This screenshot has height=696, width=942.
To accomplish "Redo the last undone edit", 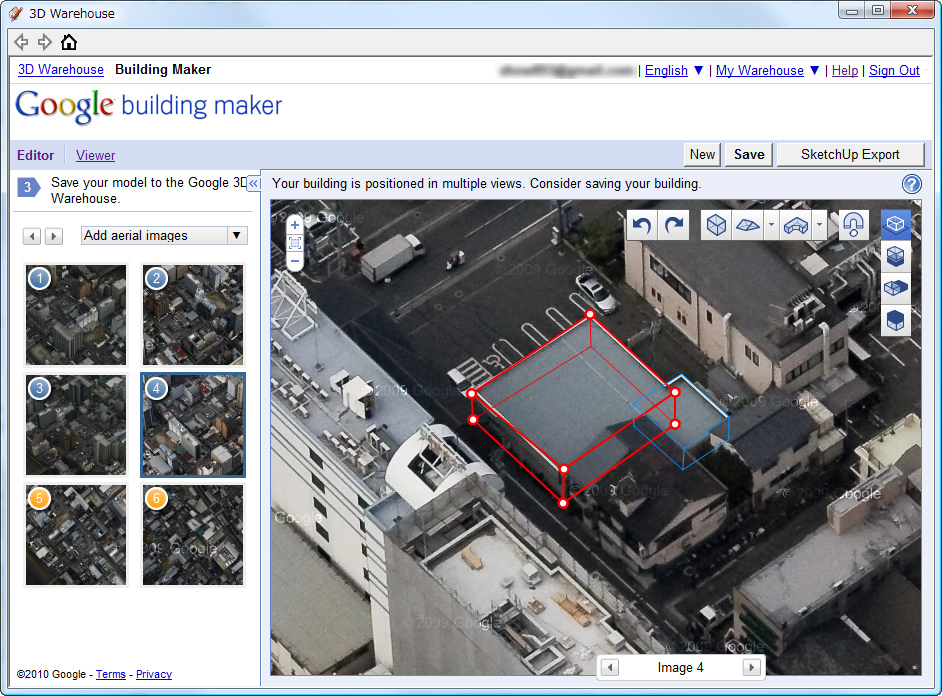I will click(673, 225).
